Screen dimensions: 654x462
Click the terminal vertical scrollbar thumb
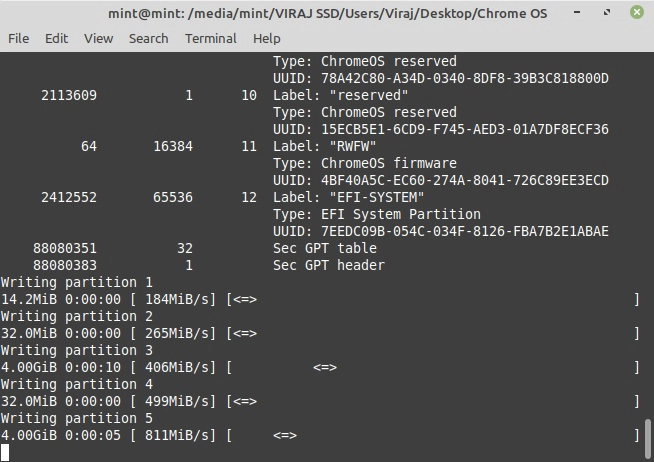[648, 435]
